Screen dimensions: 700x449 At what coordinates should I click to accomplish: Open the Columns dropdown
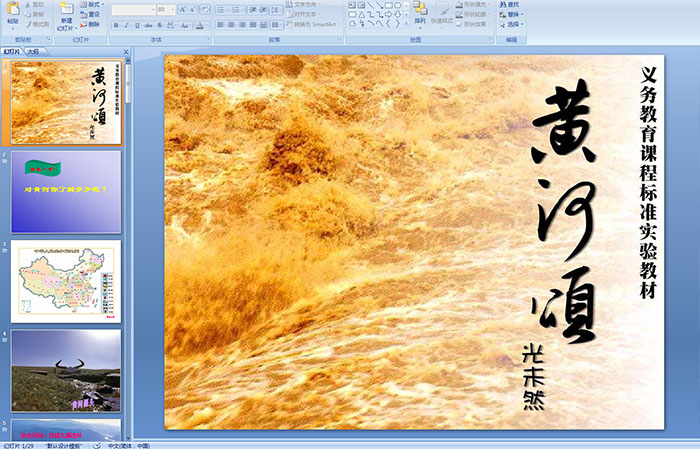277,25
